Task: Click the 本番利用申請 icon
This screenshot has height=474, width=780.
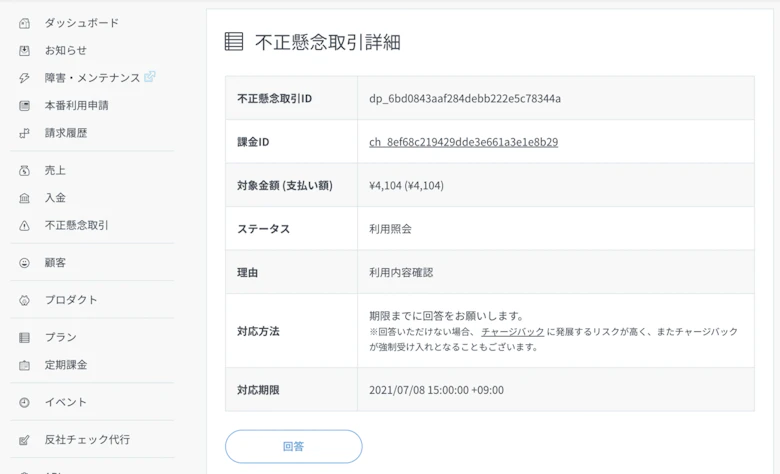Action: pos(25,105)
